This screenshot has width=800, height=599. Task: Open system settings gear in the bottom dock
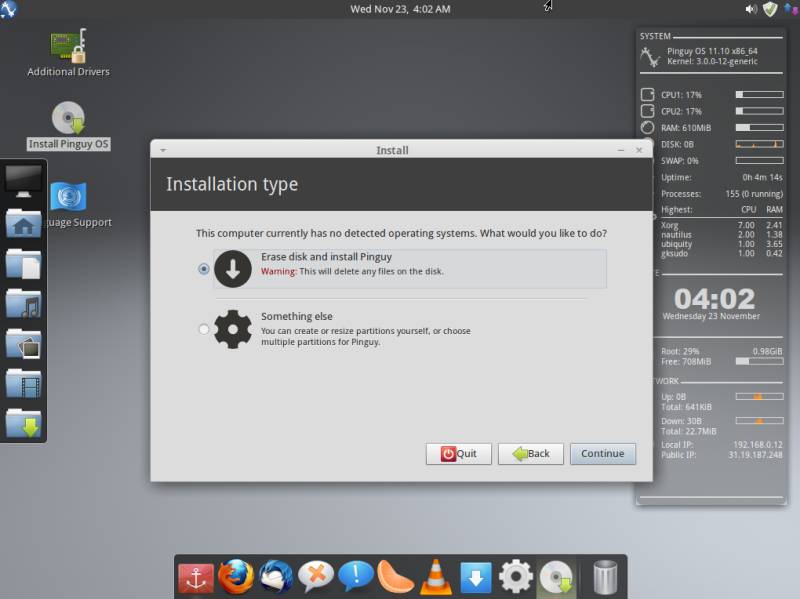point(516,577)
